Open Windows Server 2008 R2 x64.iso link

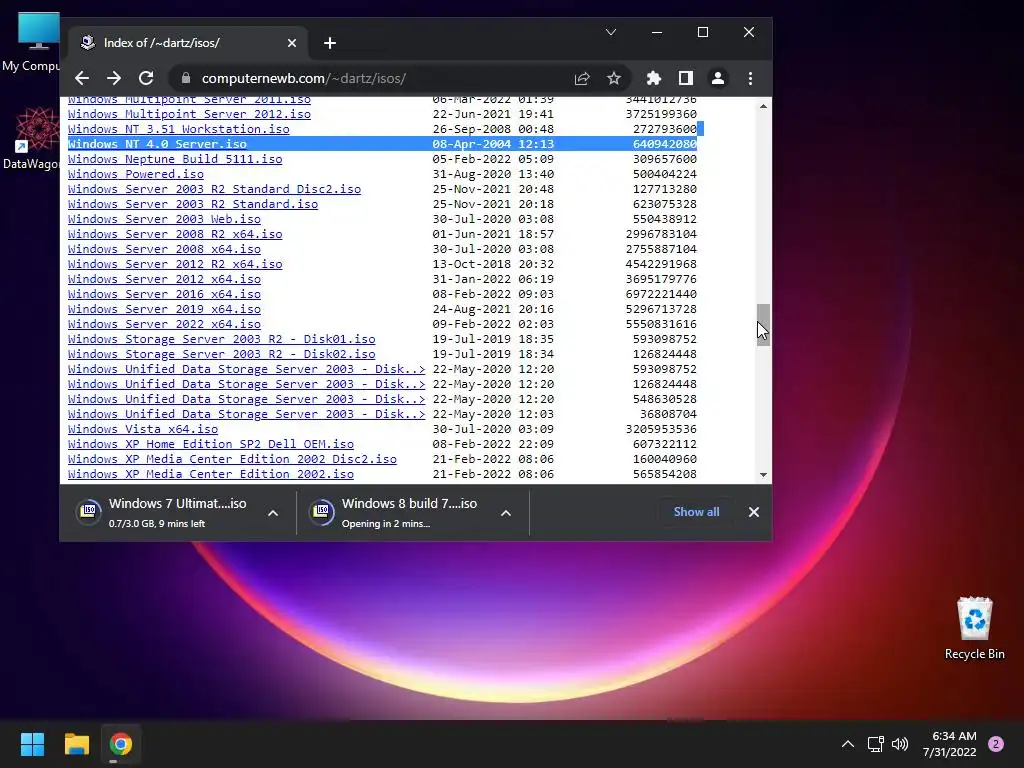[x=175, y=234]
